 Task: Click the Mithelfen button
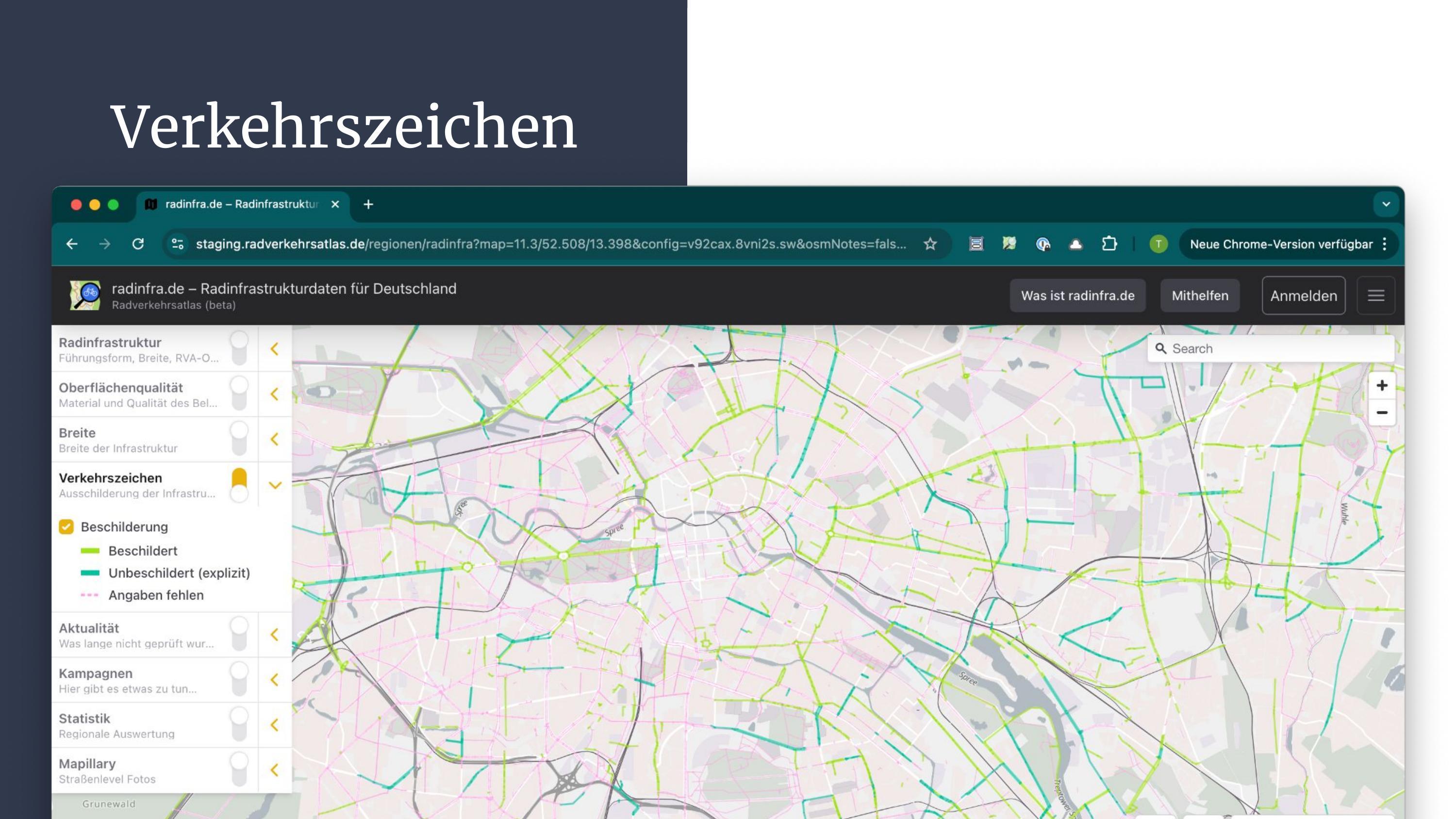tap(1199, 295)
